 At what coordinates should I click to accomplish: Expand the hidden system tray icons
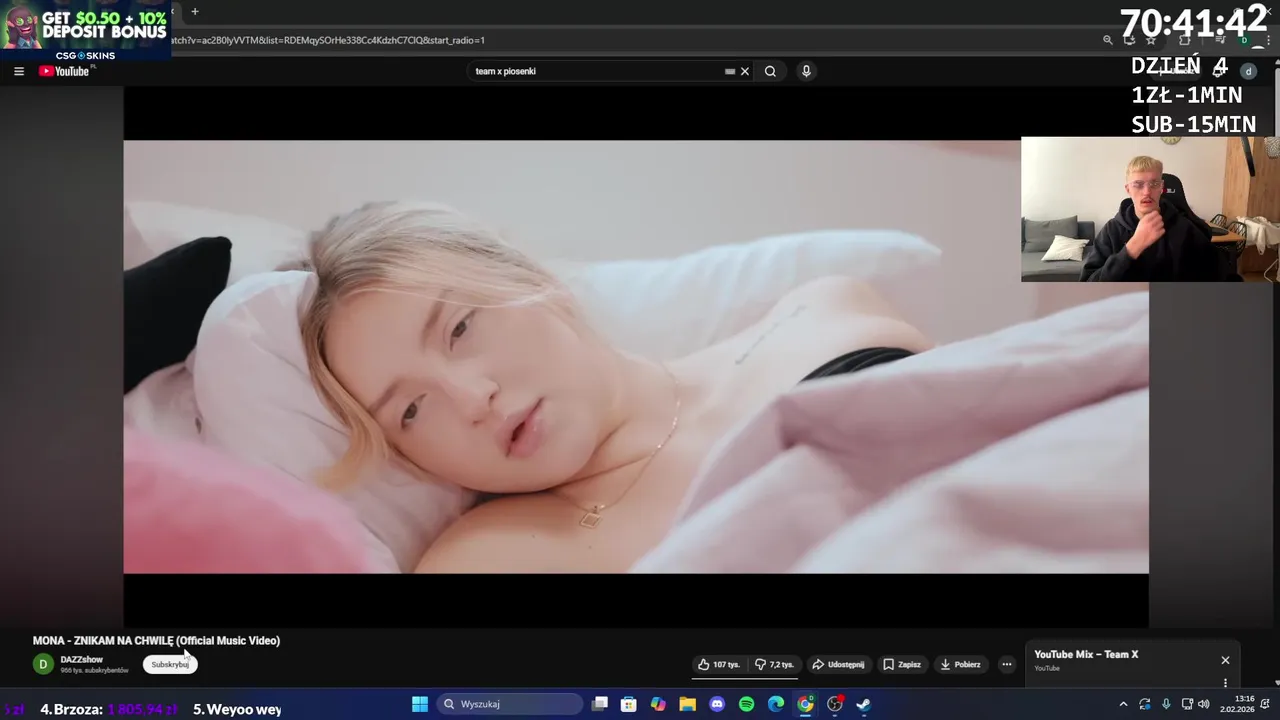tap(1123, 704)
